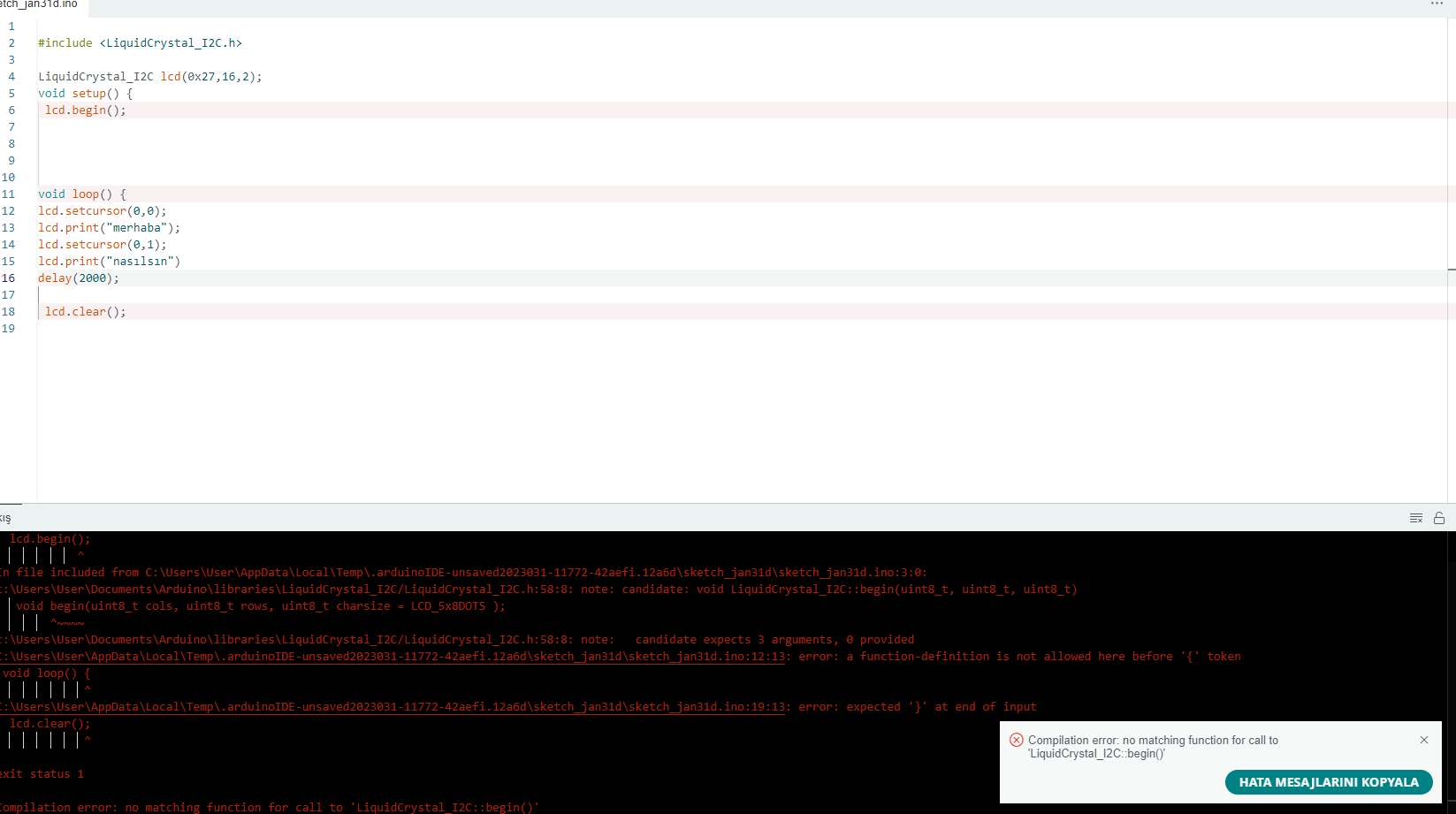
Task: Toggle output scroll lock icon
Action: [x=1439, y=518]
